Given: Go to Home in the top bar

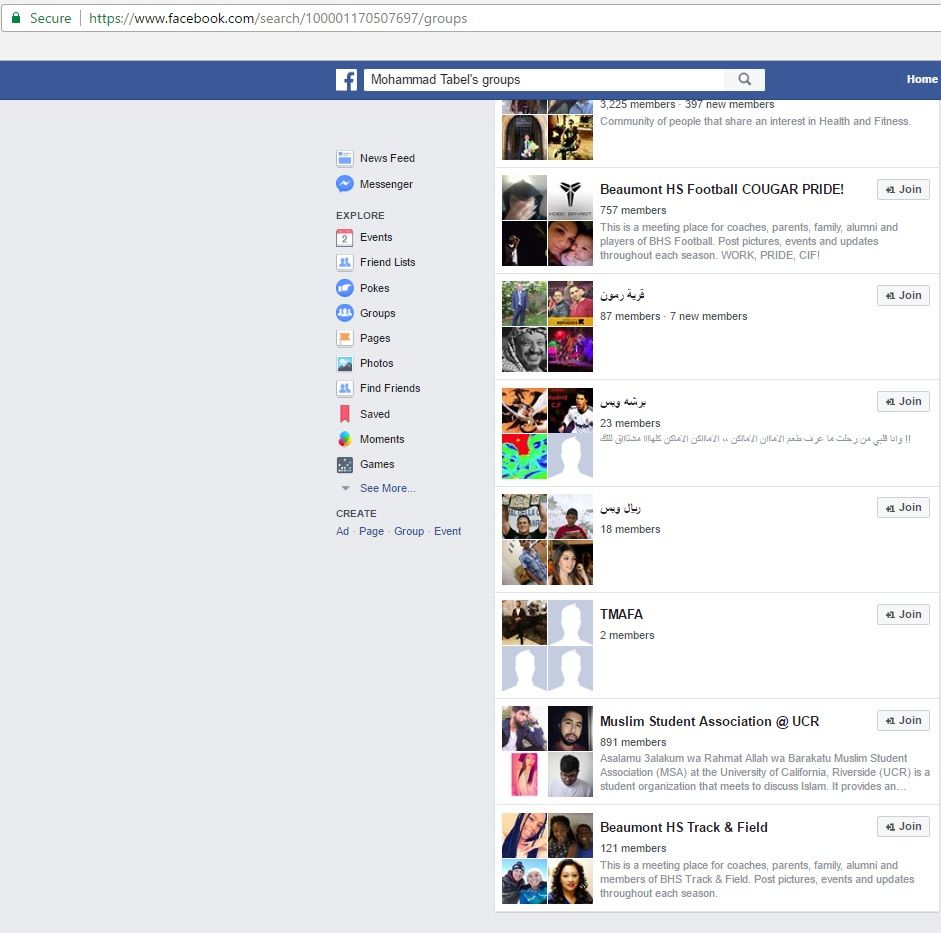Looking at the screenshot, I should pyautogui.click(x=921, y=78).
